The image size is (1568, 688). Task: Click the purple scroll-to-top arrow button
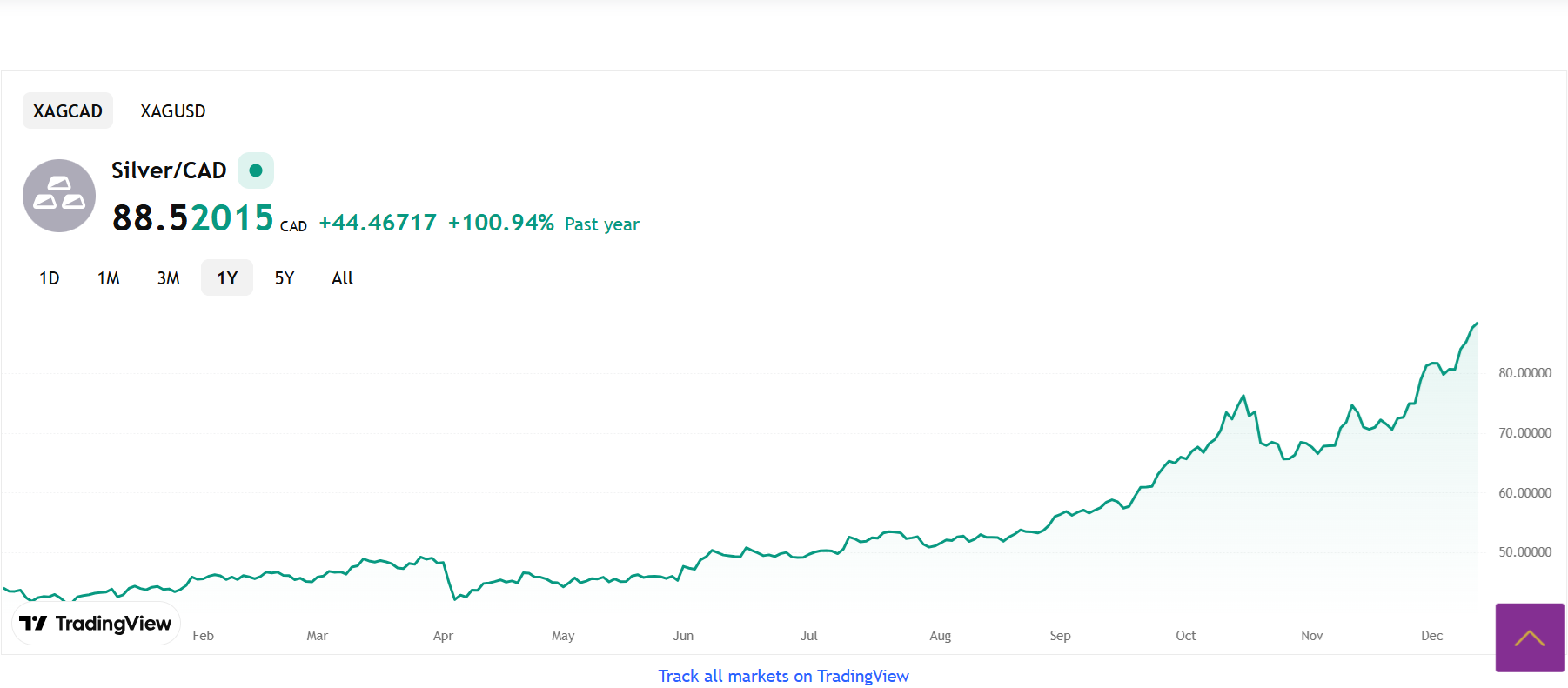coord(1529,638)
